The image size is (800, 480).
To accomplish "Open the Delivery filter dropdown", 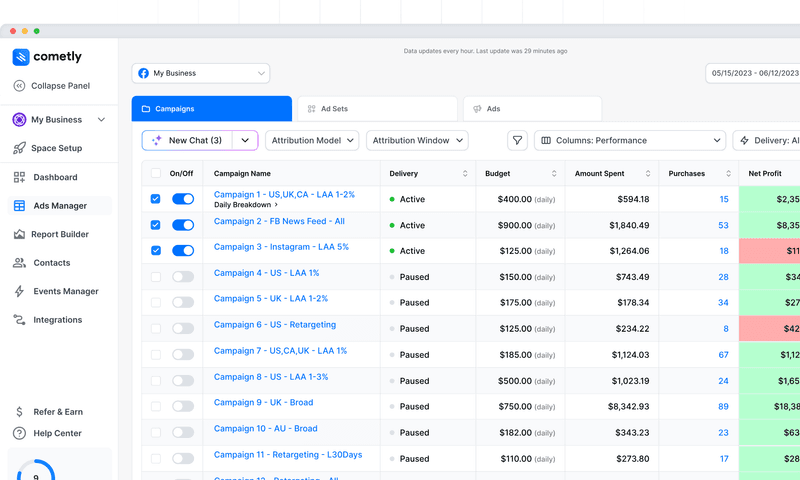I will [766, 140].
